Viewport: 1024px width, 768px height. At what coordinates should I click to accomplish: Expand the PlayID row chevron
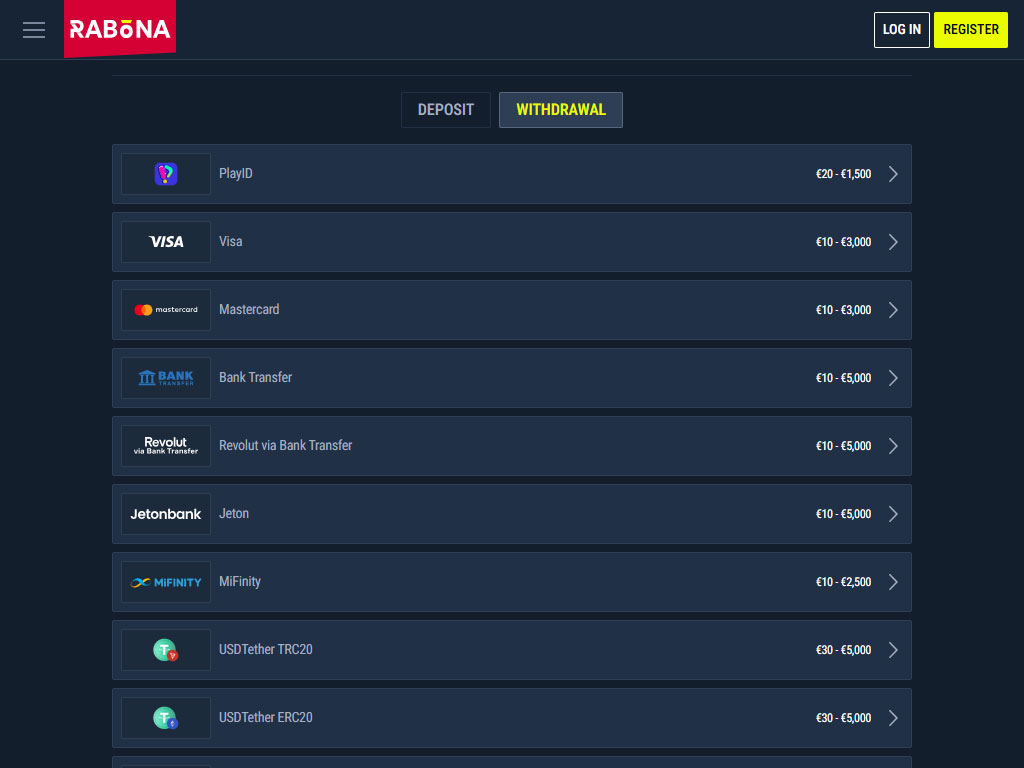(x=893, y=174)
